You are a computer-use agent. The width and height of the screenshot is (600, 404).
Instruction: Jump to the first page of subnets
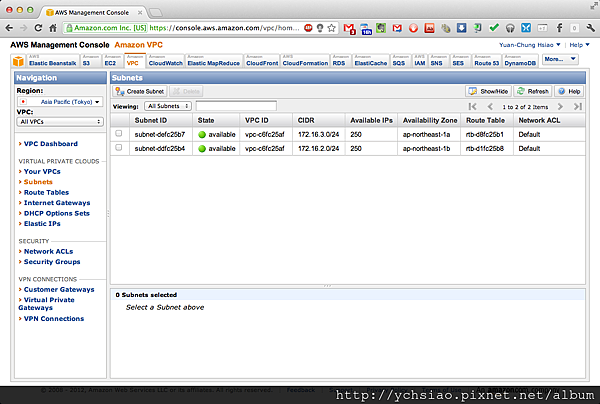coord(473,106)
